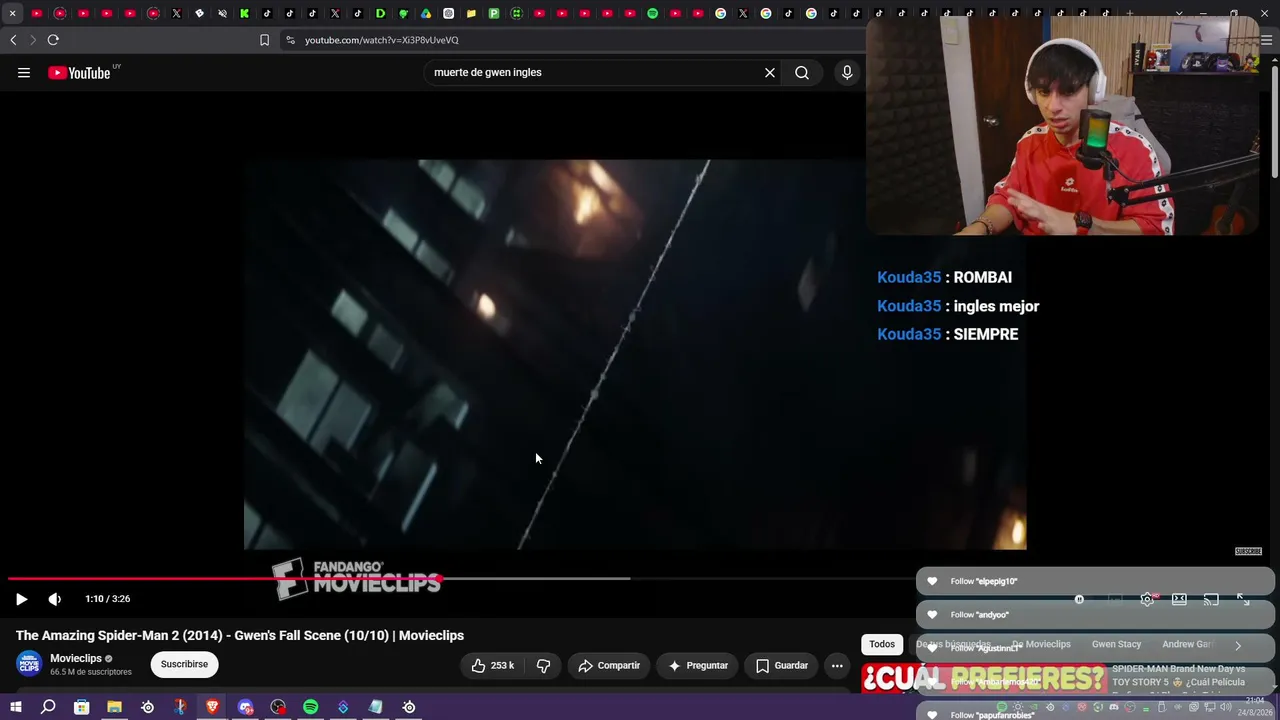The width and height of the screenshot is (1280, 720).
Task: Mute the video using the speaker icon
Action: pos(55,599)
